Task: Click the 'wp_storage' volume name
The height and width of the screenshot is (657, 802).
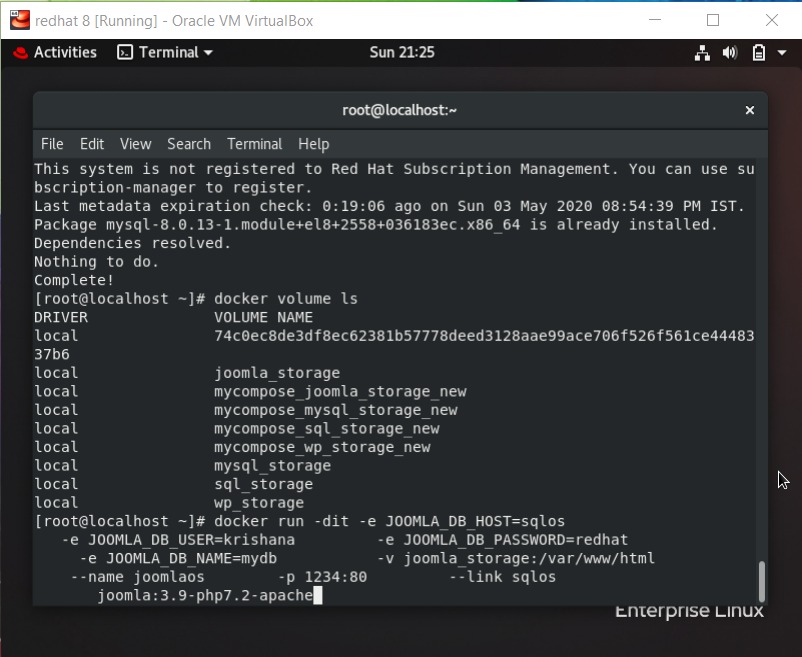Action: (259, 503)
